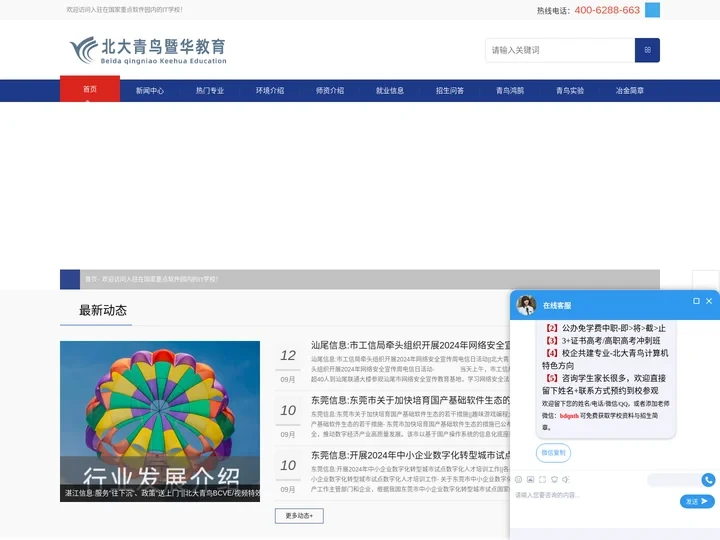The width and height of the screenshot is (720, 540).
Task: Click the welcome text 欢迎访问入驻在国家重点软件园内的IT学校 at top
Action: point(124,10)
